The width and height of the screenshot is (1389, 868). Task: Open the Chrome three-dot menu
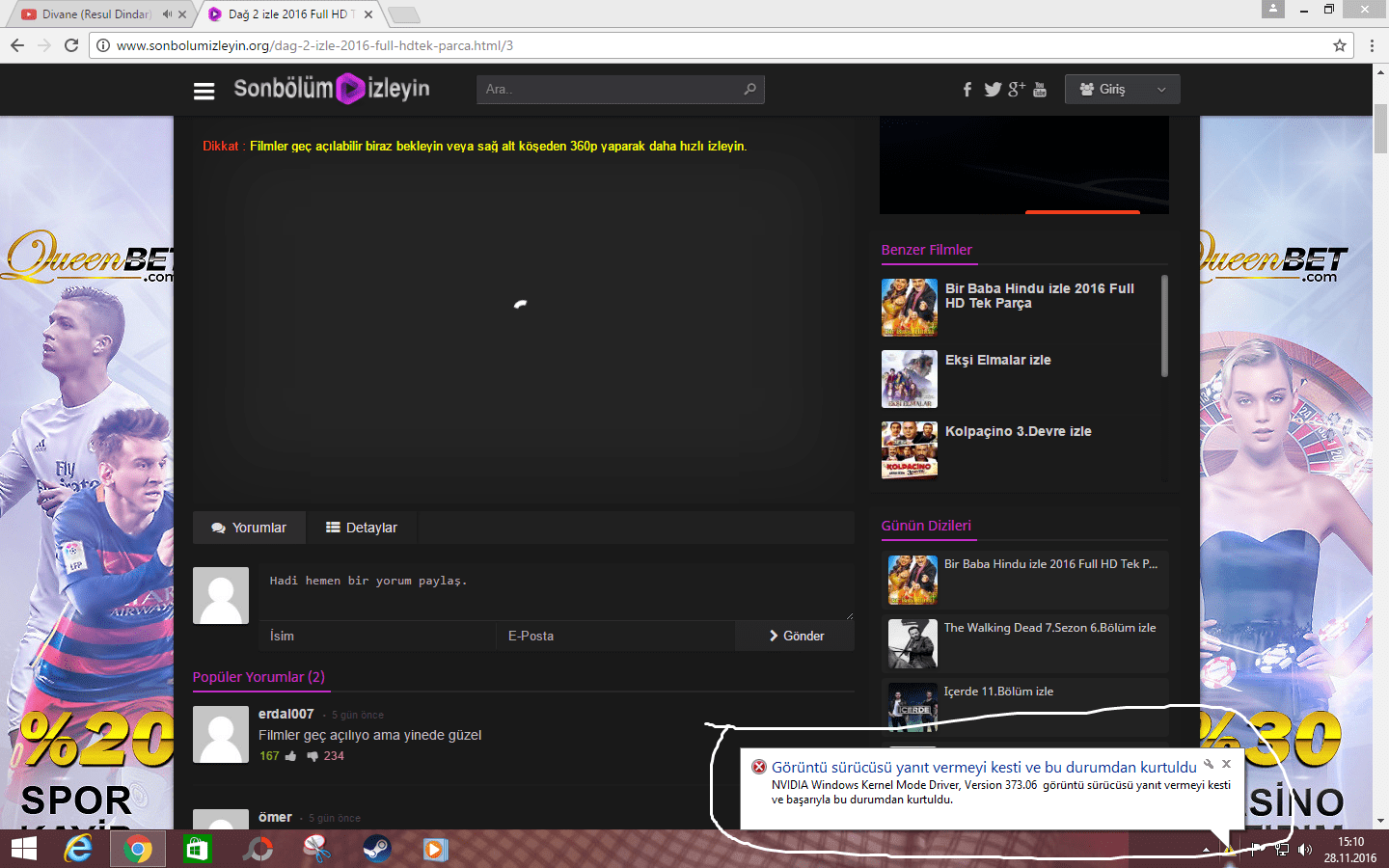point(1372,45)
